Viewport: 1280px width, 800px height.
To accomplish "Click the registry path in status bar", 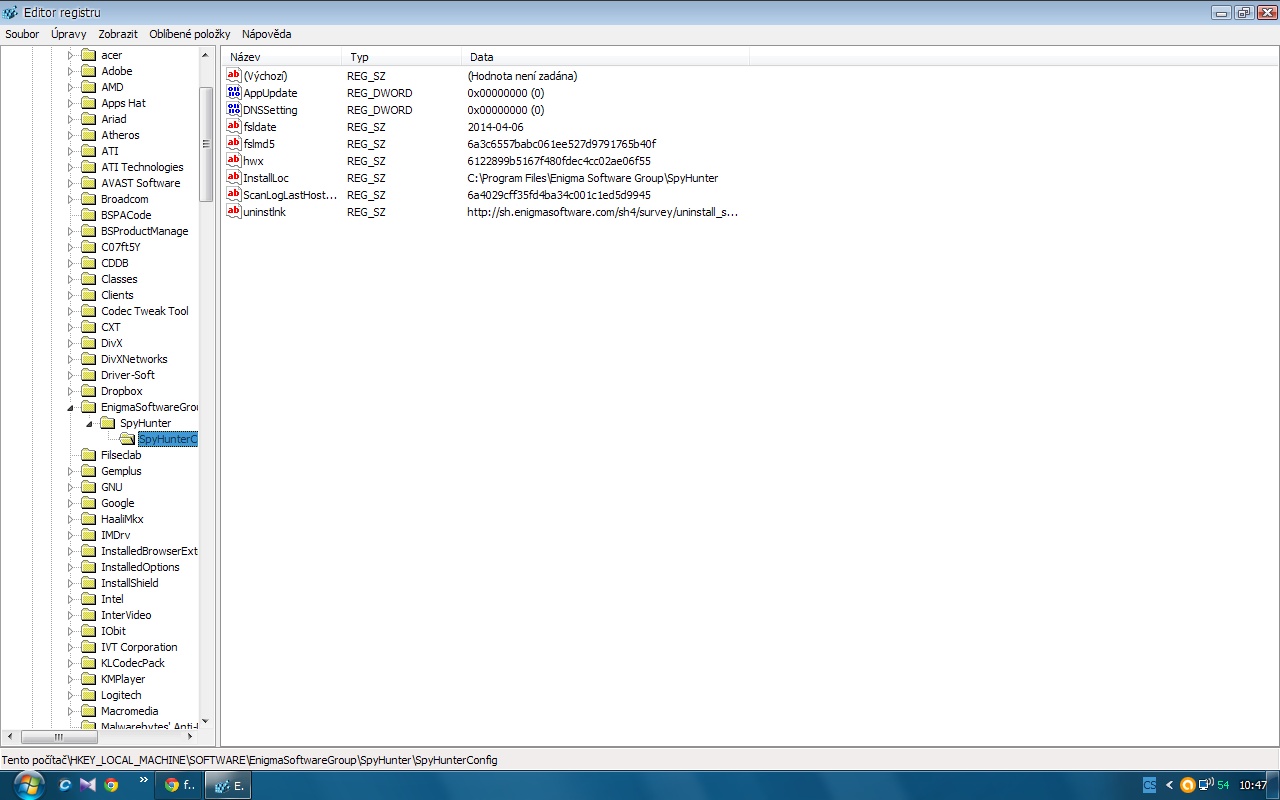I will tap(250, 760).
